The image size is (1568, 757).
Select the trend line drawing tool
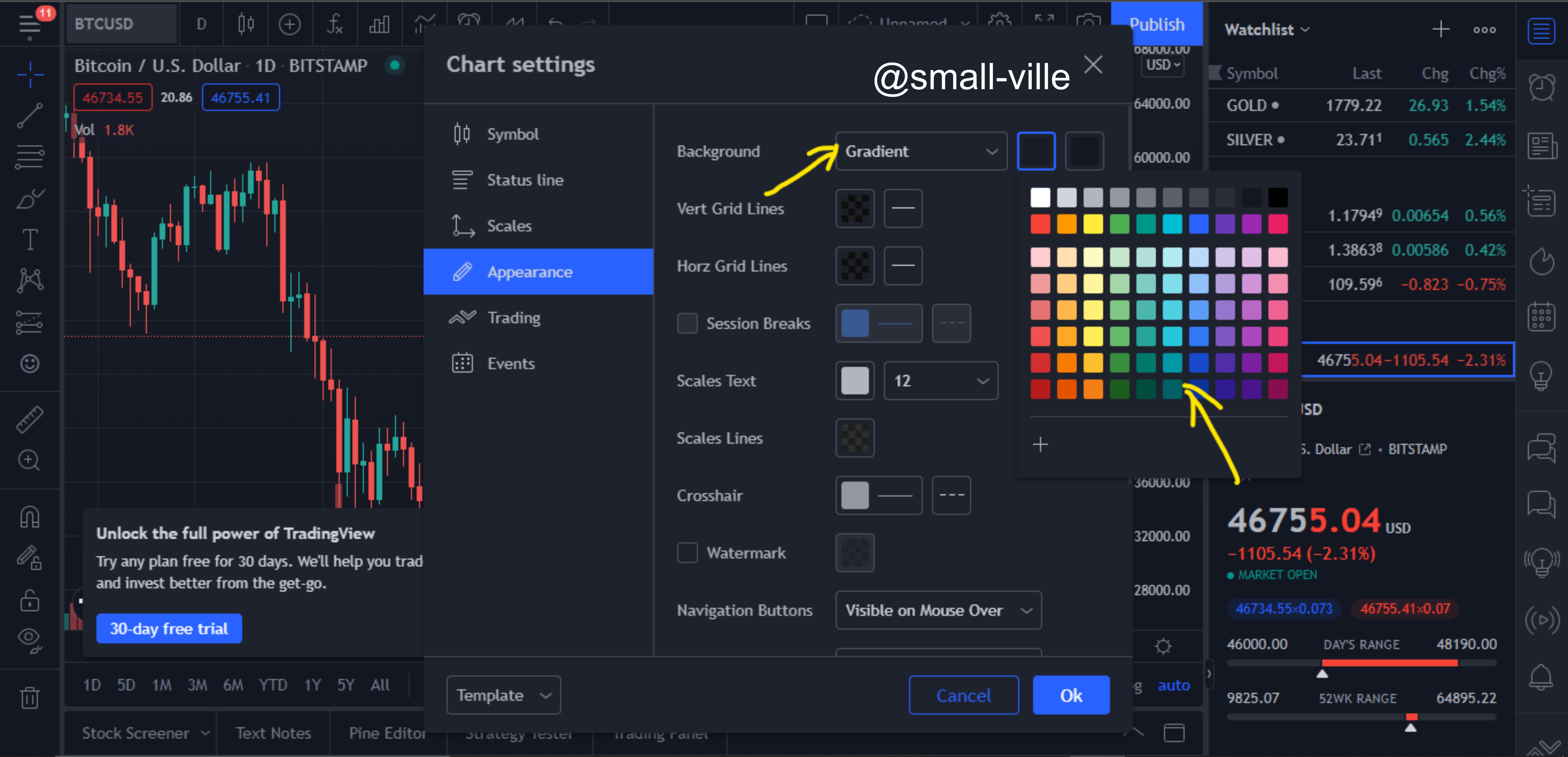tap(29, 116)
